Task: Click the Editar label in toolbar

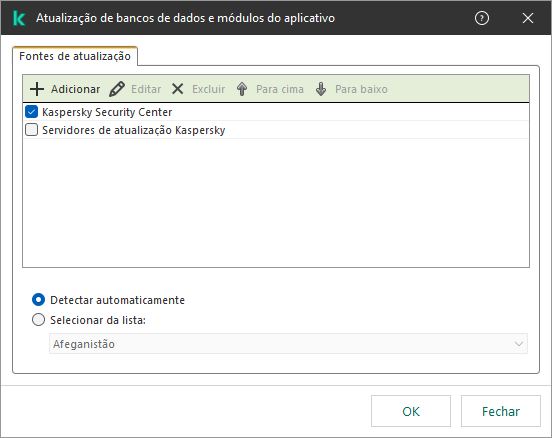Action: [x=146, y=89]
